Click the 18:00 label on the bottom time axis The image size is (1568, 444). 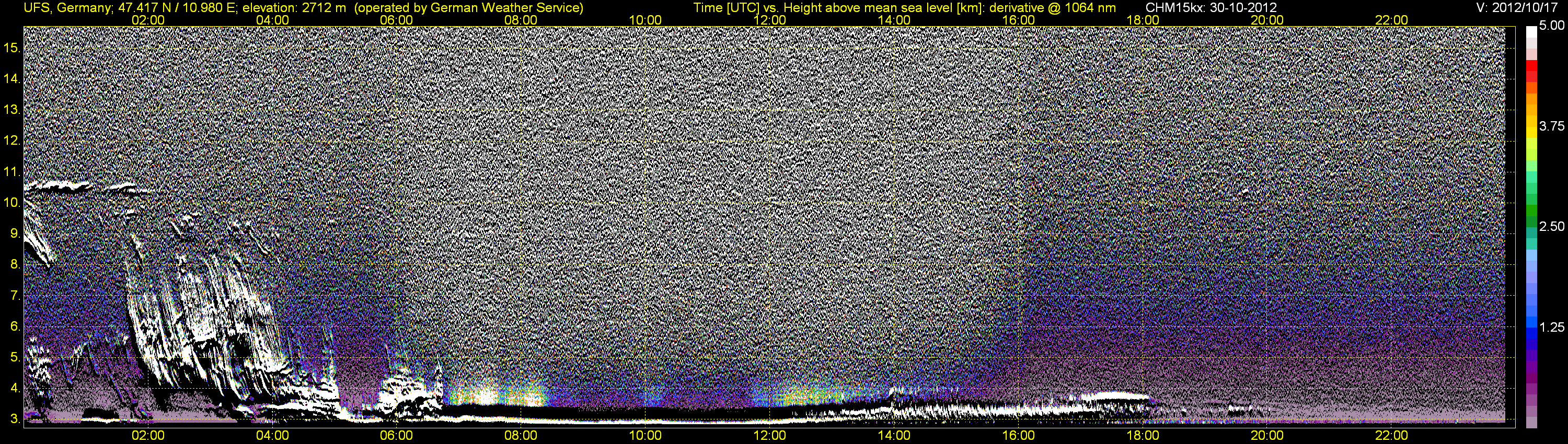pos(1143,436)
